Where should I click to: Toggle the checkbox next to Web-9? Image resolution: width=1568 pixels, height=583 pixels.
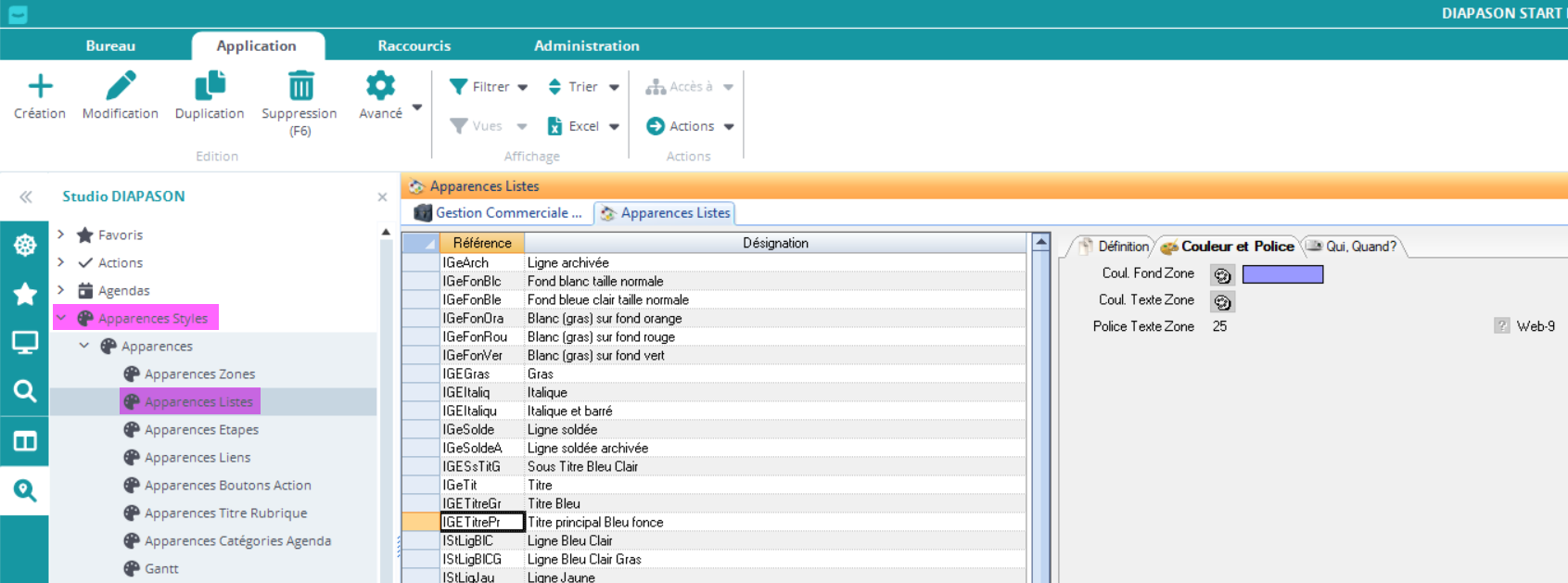coord(1501,326)
